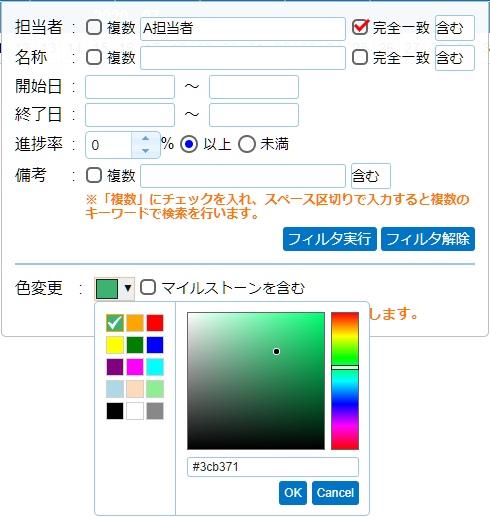Pick the gray palette swatch
The image size is (490, 517).
(x=155, y=411)
